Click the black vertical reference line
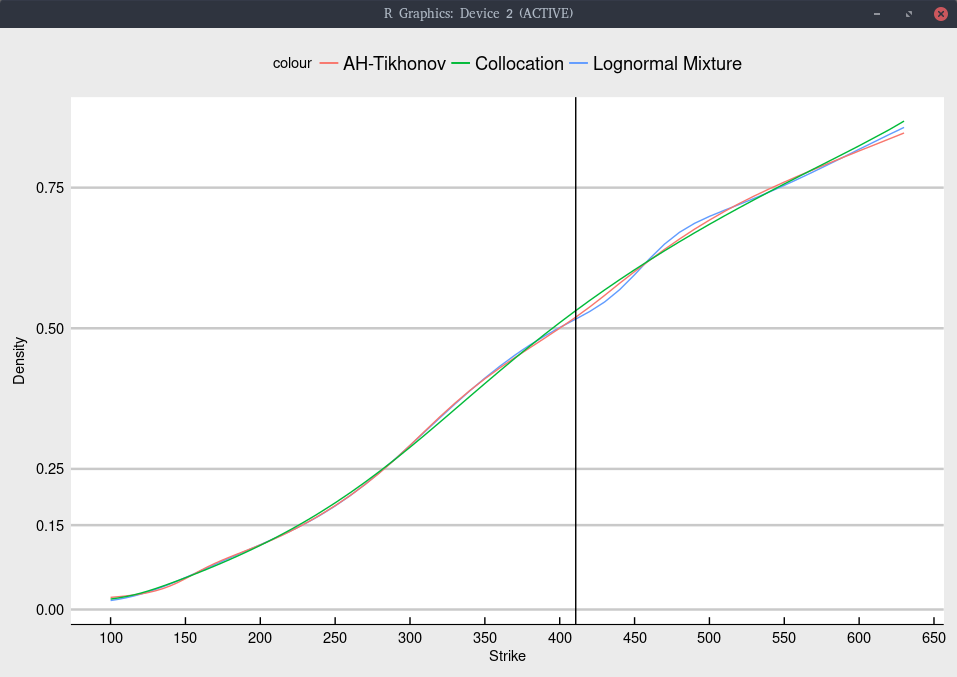Viewport: 957px width, 677px height. point(576,360)
